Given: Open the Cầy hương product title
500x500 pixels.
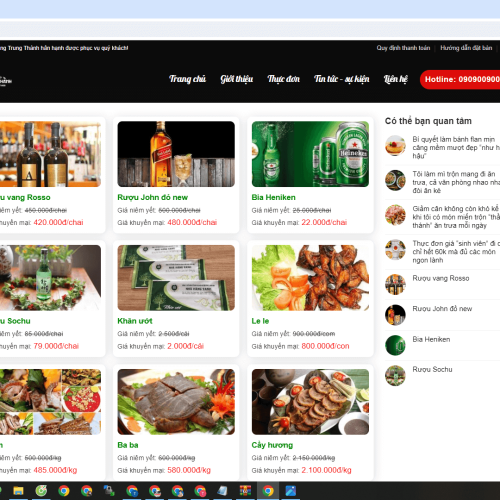Looking at the screenshot, I should [x=272, y=445].
